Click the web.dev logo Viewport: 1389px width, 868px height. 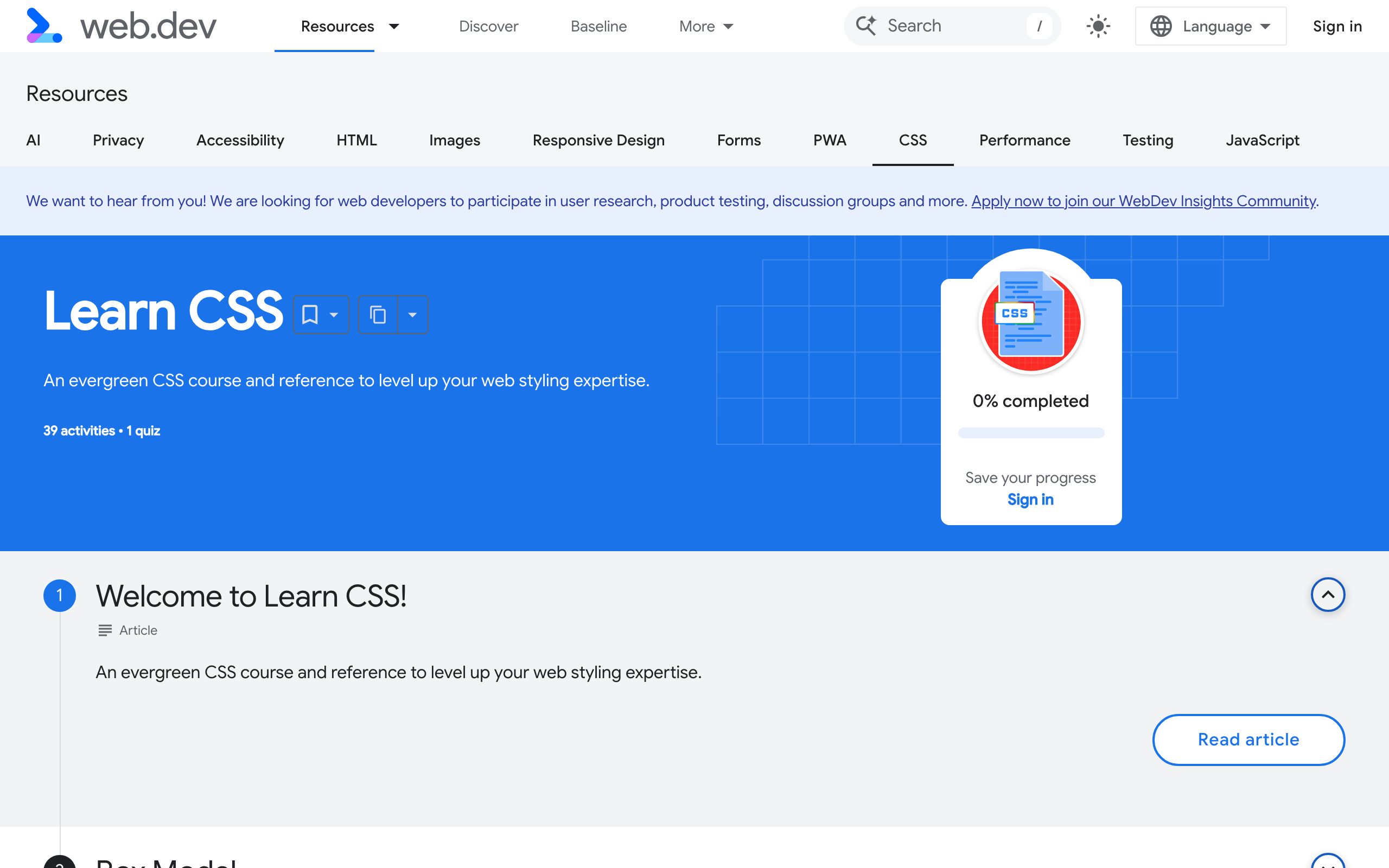point(121,26)
